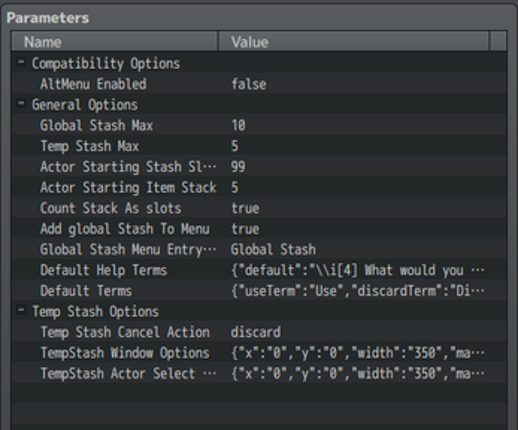Select the TempStash Actor Select … parameter
This screenshot has width=518, height=430.
tap(128, 373)
